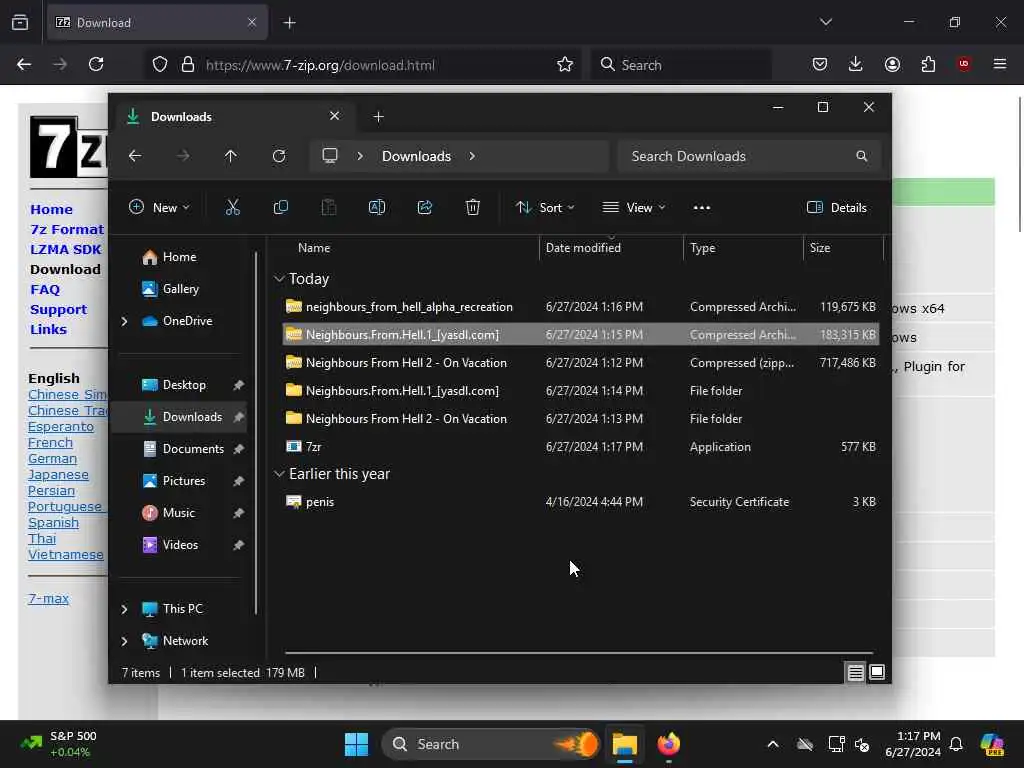Open Firefox account profile icon
The width and height of the screenshot is (1024, 768).
(892, 64)
